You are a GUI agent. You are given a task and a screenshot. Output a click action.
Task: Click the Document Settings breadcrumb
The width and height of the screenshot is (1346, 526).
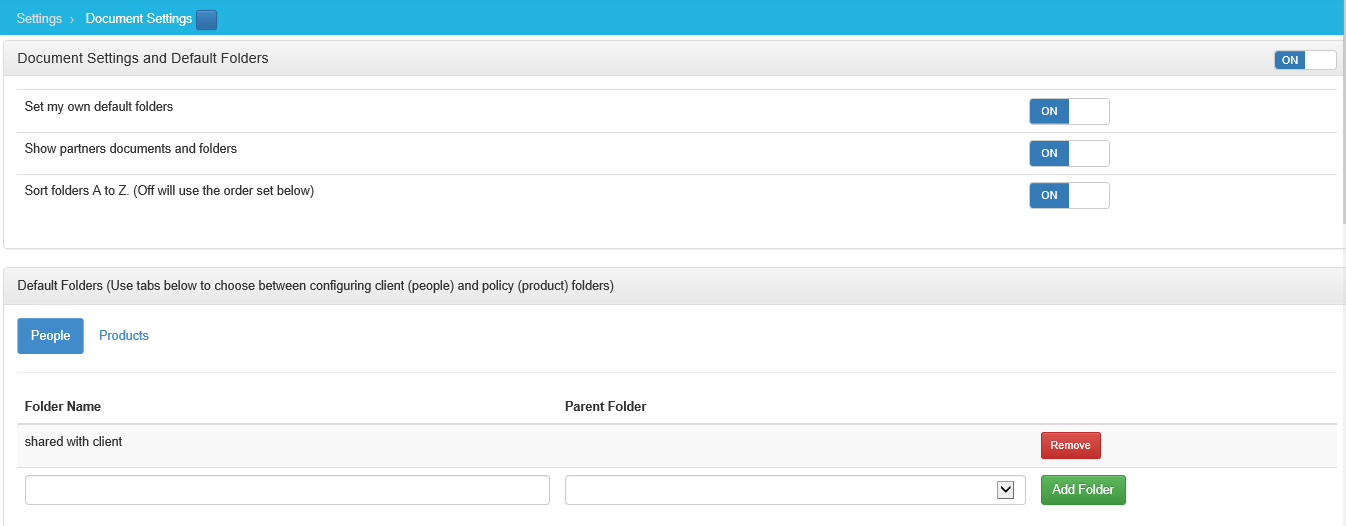pyautogui.click(x=139, y=19)
